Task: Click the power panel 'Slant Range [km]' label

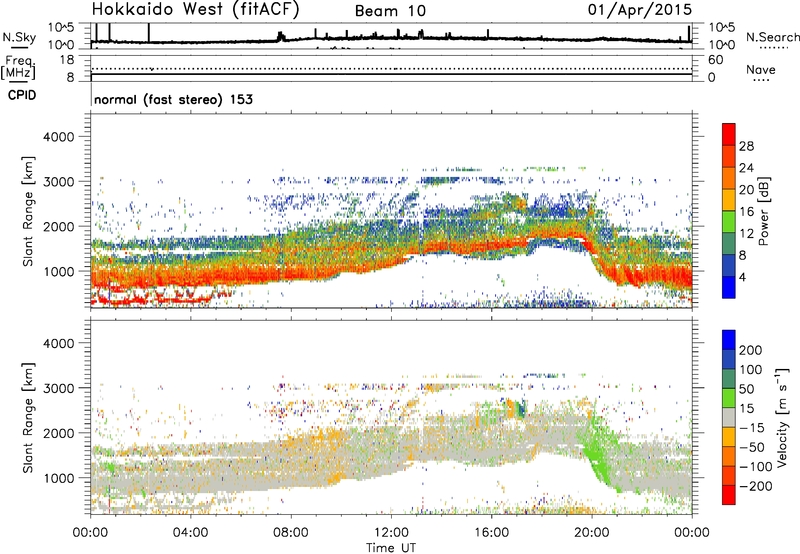Action: [x=29, y=211]
